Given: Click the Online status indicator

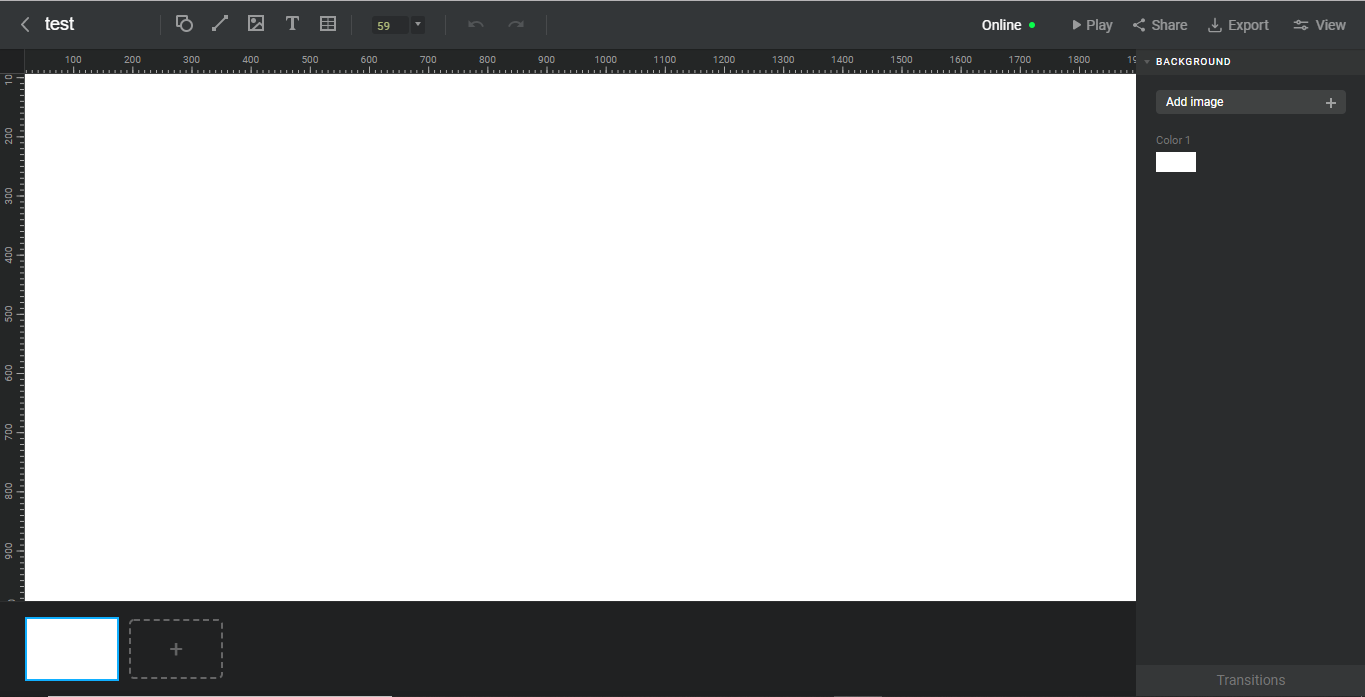Looking at the screenshot, I should [x=1009, y=25].
